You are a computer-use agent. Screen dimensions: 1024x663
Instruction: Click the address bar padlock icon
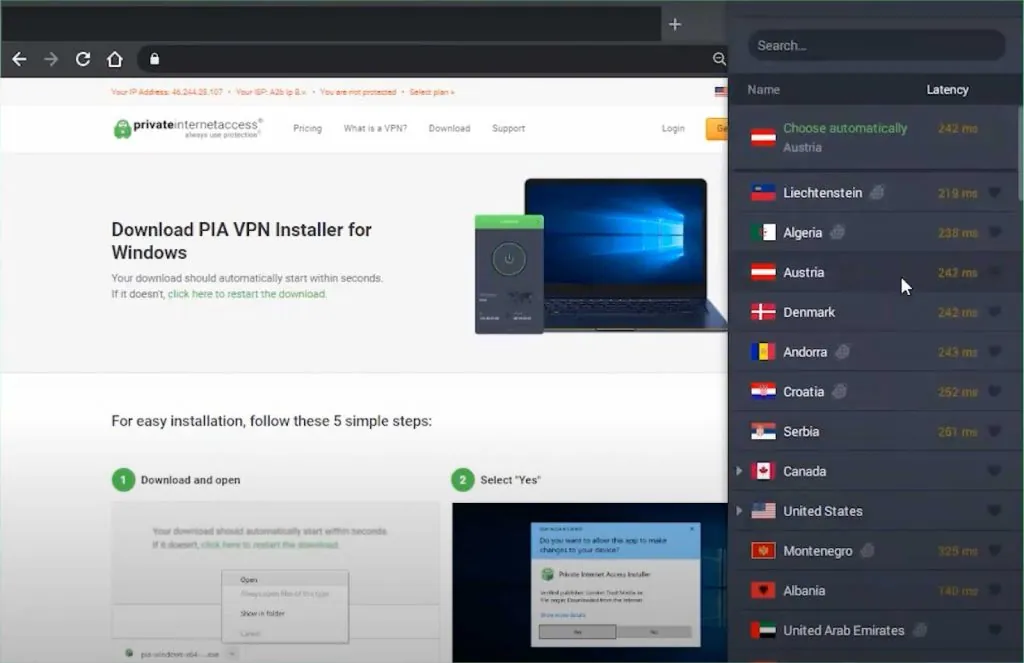coord(154,59)
